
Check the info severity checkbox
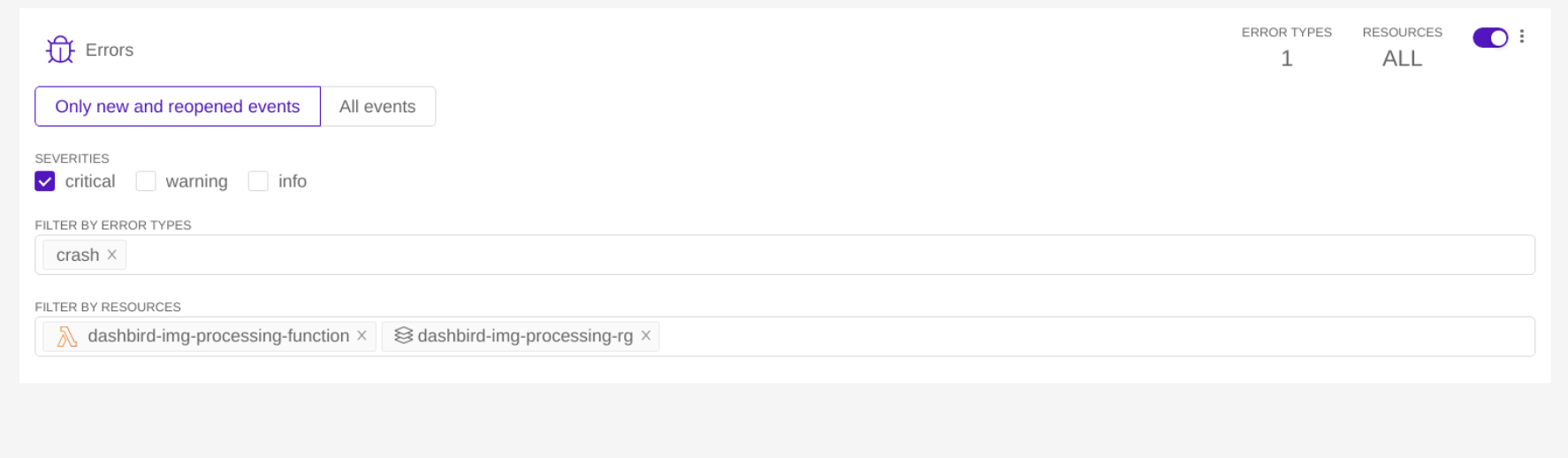coord(258,181)
